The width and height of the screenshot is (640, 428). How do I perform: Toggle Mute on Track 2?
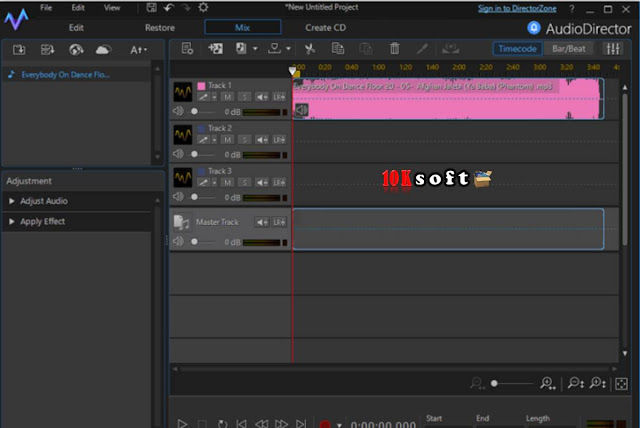[x=227, y=140]
